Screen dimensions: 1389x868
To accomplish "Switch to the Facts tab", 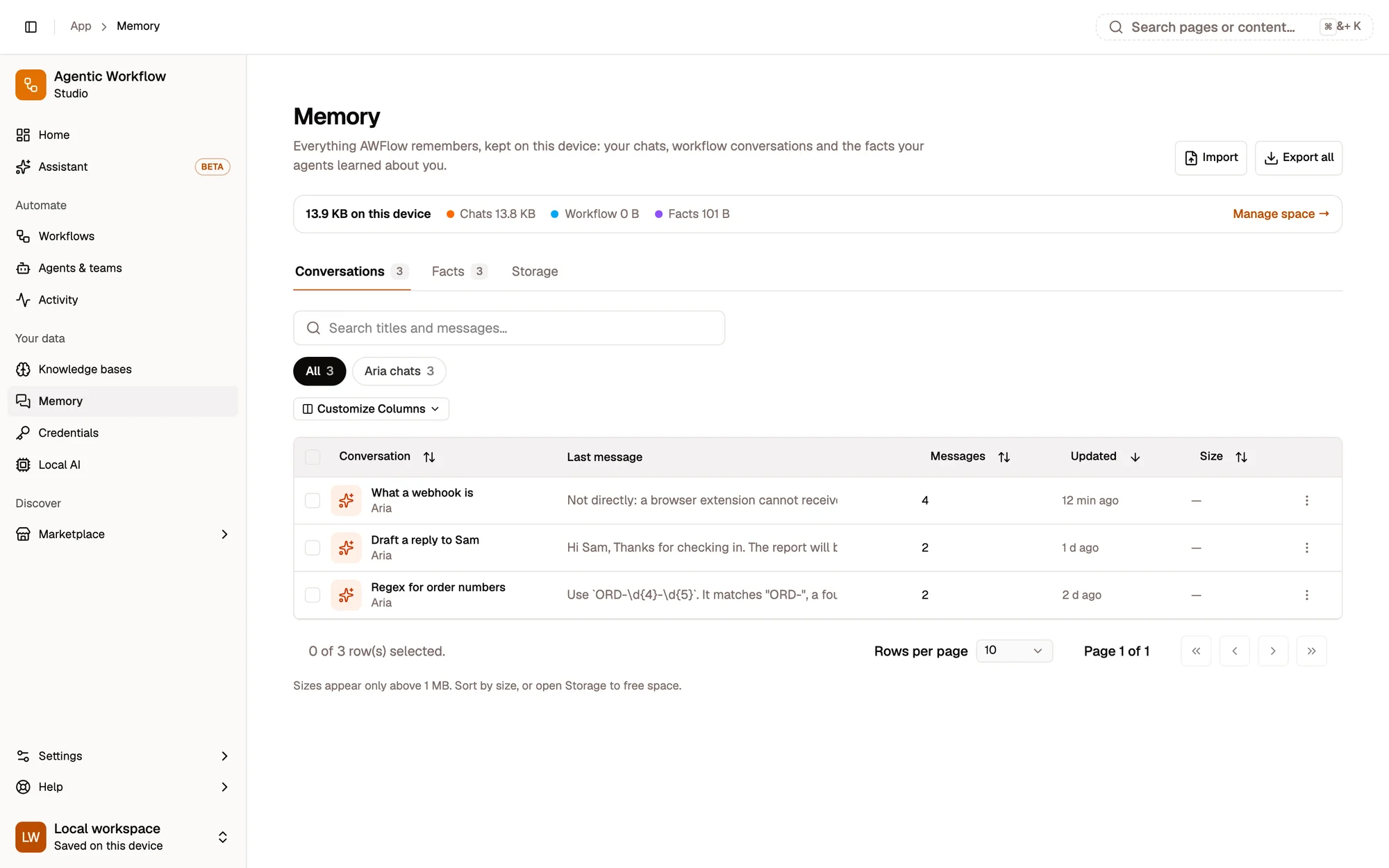I will click(459, 272).
